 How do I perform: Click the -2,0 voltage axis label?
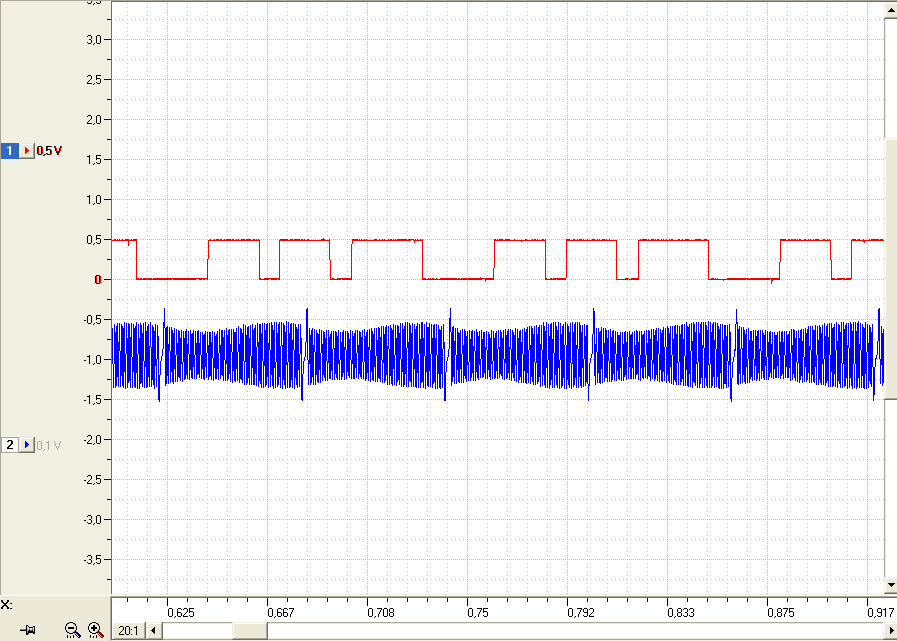click(x=93, y=440)
